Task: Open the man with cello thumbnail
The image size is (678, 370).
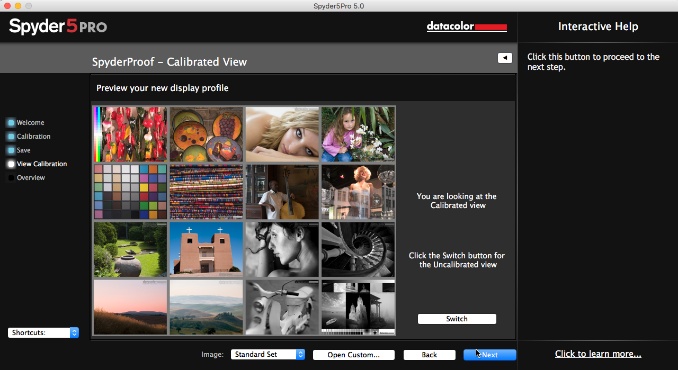Action: [282, 191]
